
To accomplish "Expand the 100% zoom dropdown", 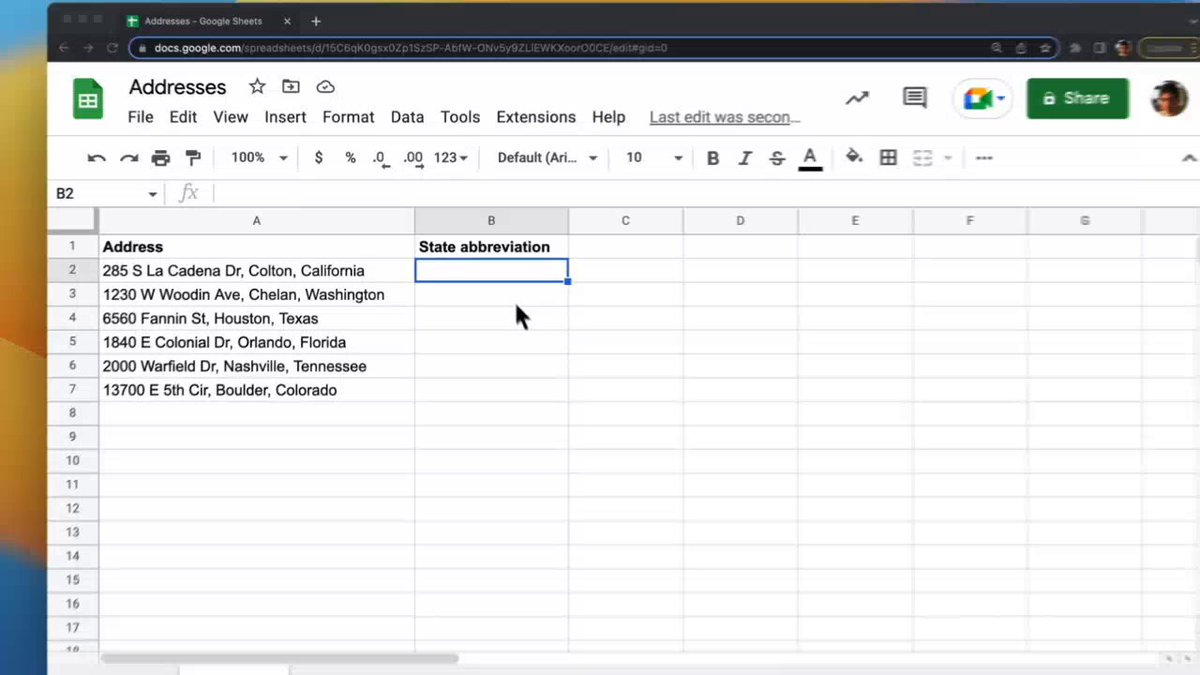I will click(x=259, y=158).
